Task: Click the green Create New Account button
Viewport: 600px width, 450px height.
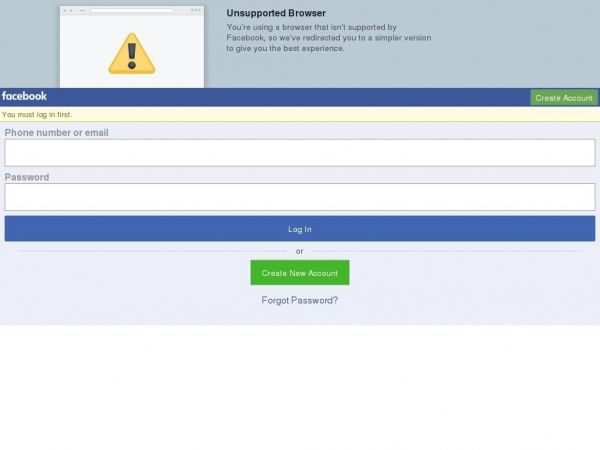Action: click(x=300, y=273)
